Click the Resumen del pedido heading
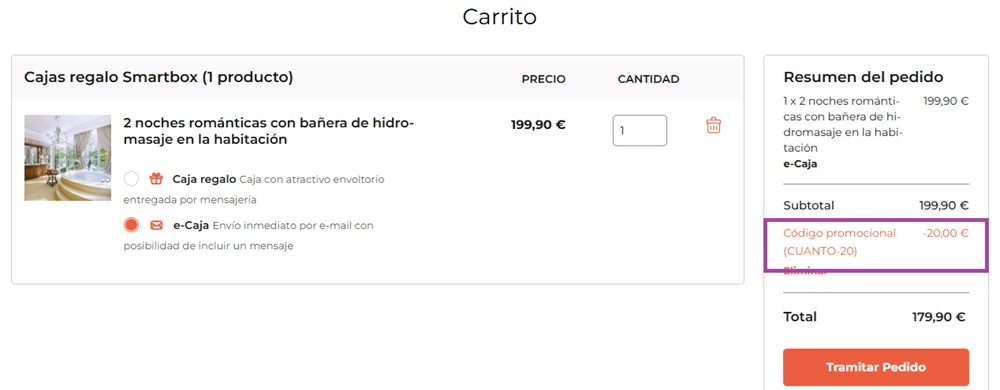This screenshot has width=1000, height=390. [863, 78]
